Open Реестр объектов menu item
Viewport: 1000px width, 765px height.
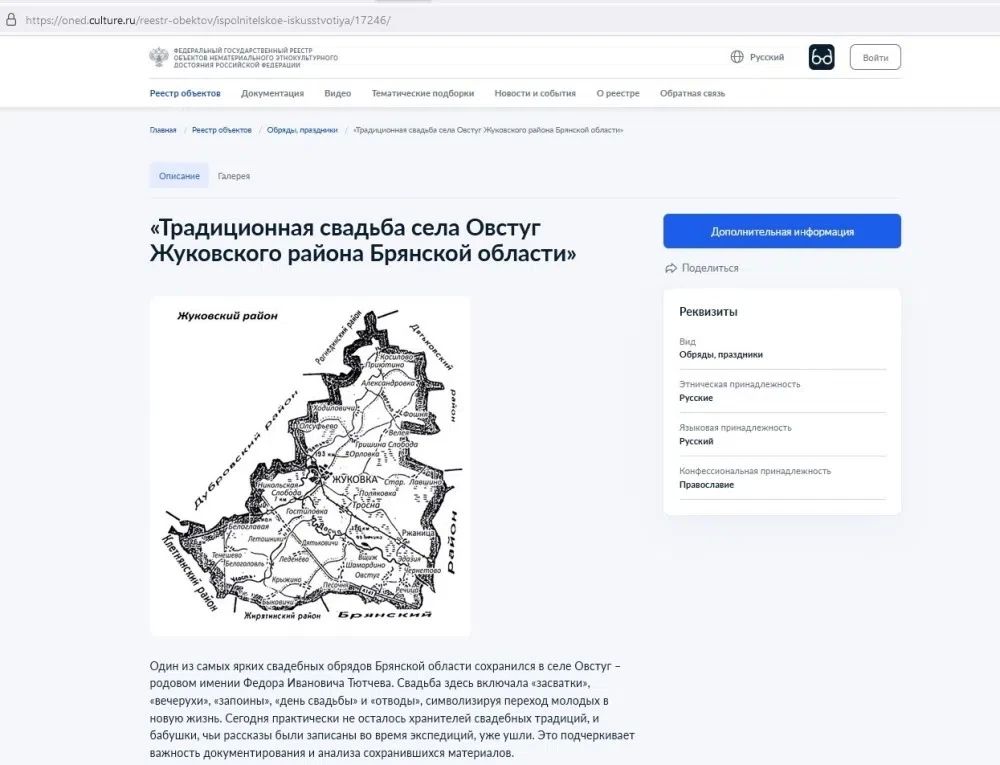tap(185, 93)
